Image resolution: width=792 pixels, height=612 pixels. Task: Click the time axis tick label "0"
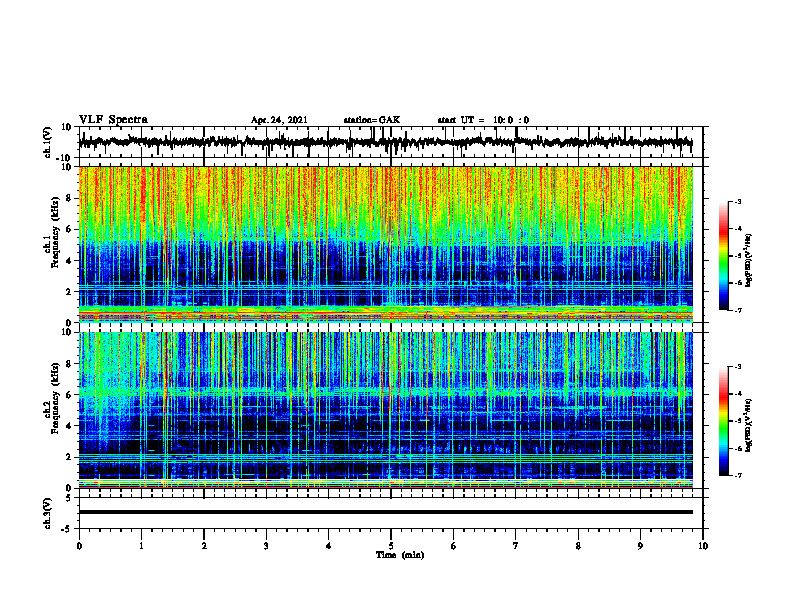79,546
